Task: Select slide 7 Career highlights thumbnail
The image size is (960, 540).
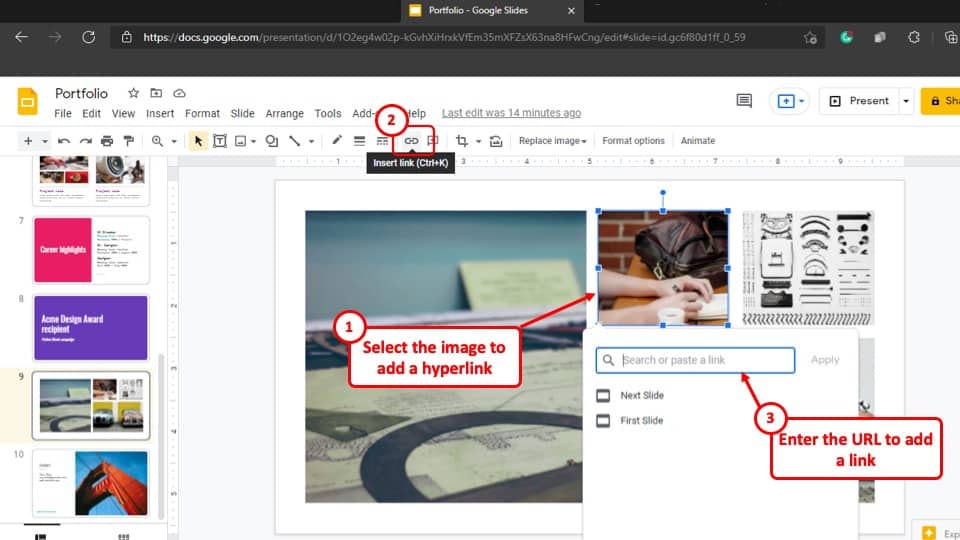Action: (x=91, y=250)
